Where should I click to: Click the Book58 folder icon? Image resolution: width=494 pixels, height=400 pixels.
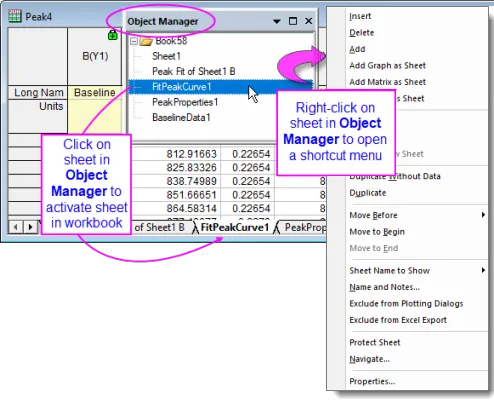coord(146,42)
